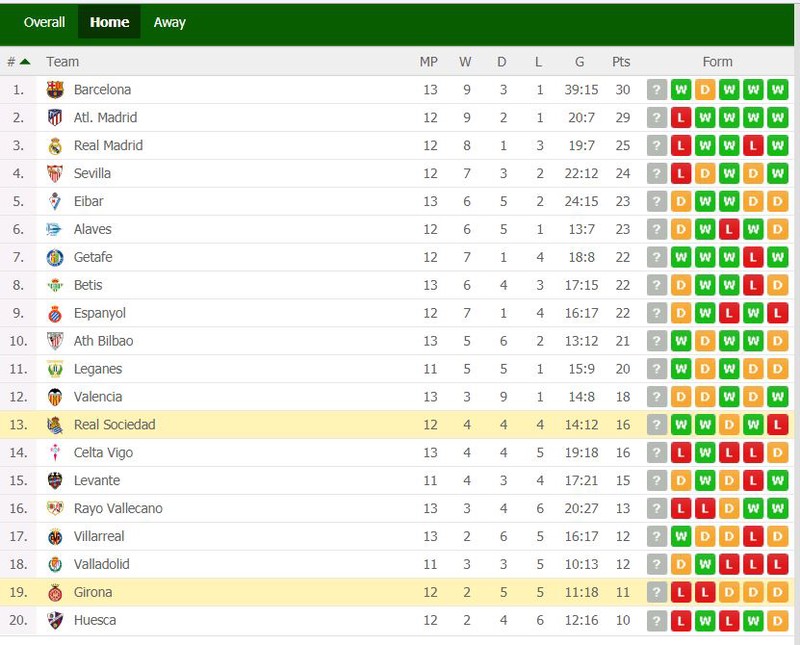Open the Sevilla team link

92,173
